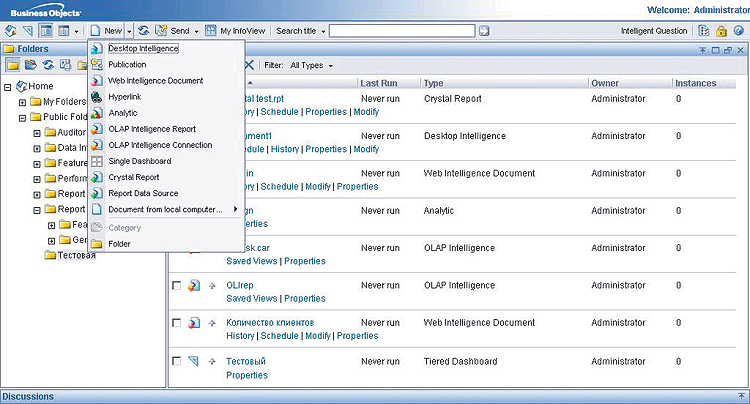
Task: Click the Тестовый tiered dashboard icon
Action: pos(194,361)
